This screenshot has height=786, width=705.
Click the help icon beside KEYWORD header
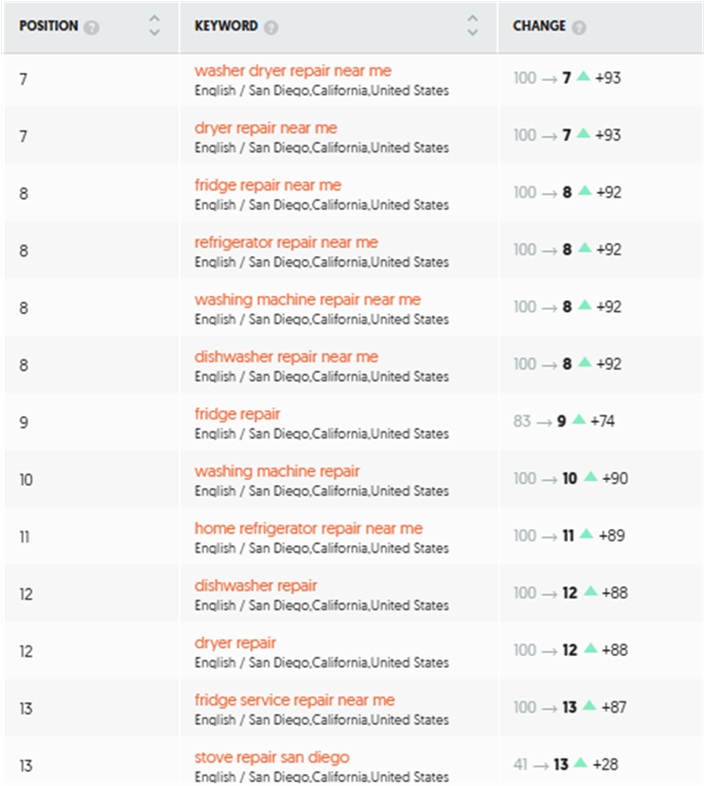click(x=271, y=27)
